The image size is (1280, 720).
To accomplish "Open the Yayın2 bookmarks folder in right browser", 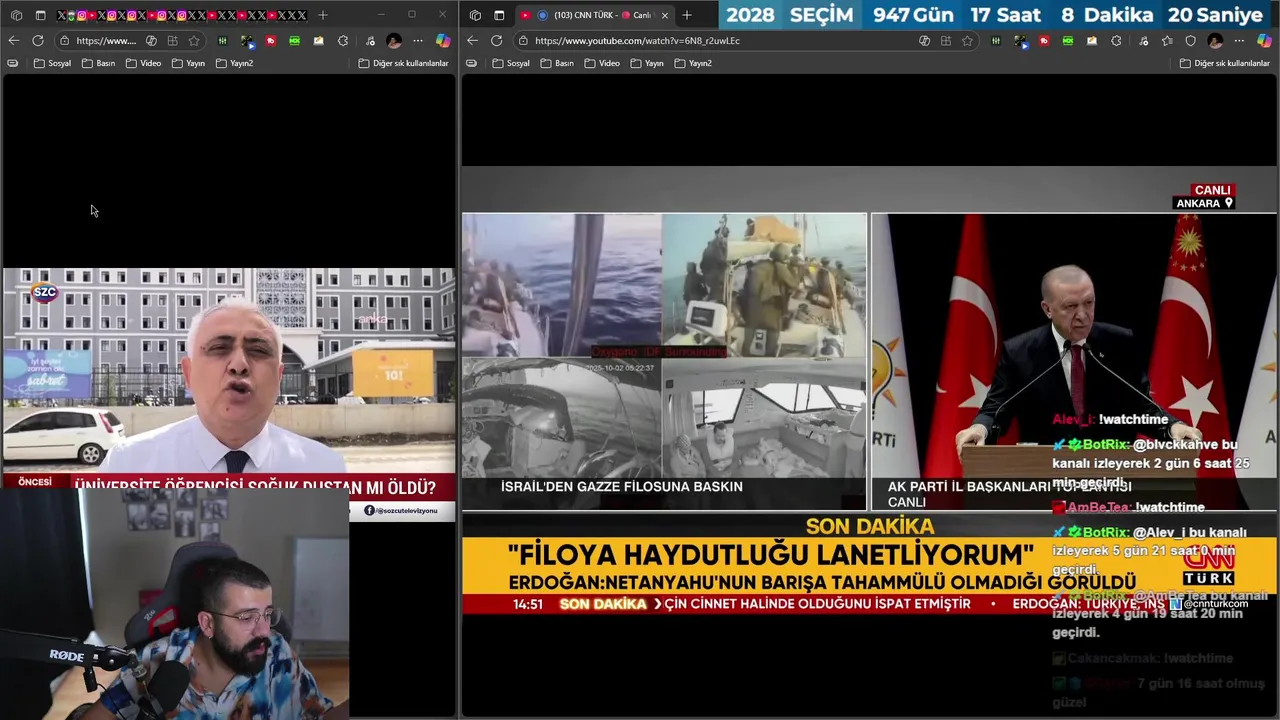I will [693, 63].
